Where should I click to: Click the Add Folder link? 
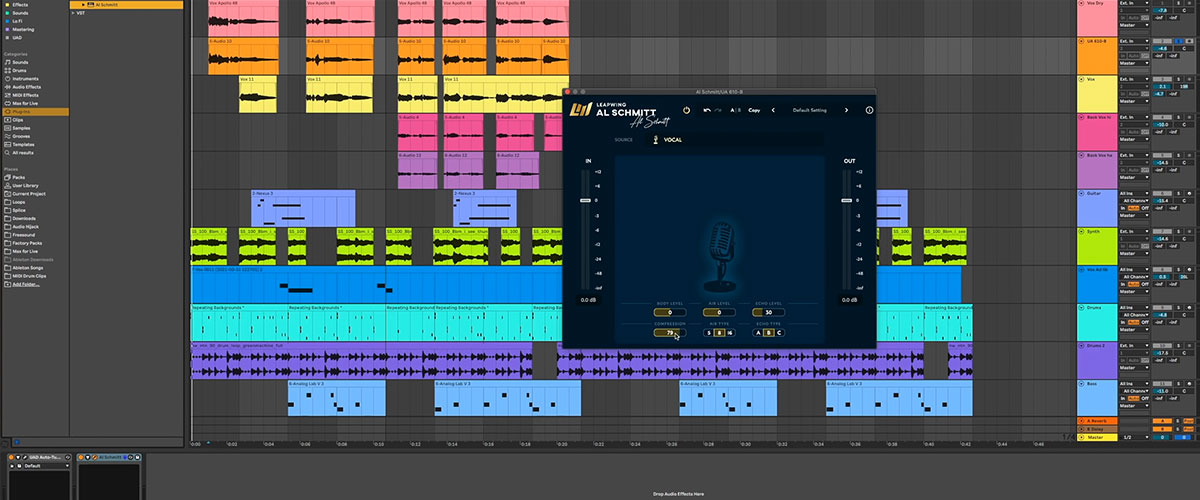(x=24, y=285)
